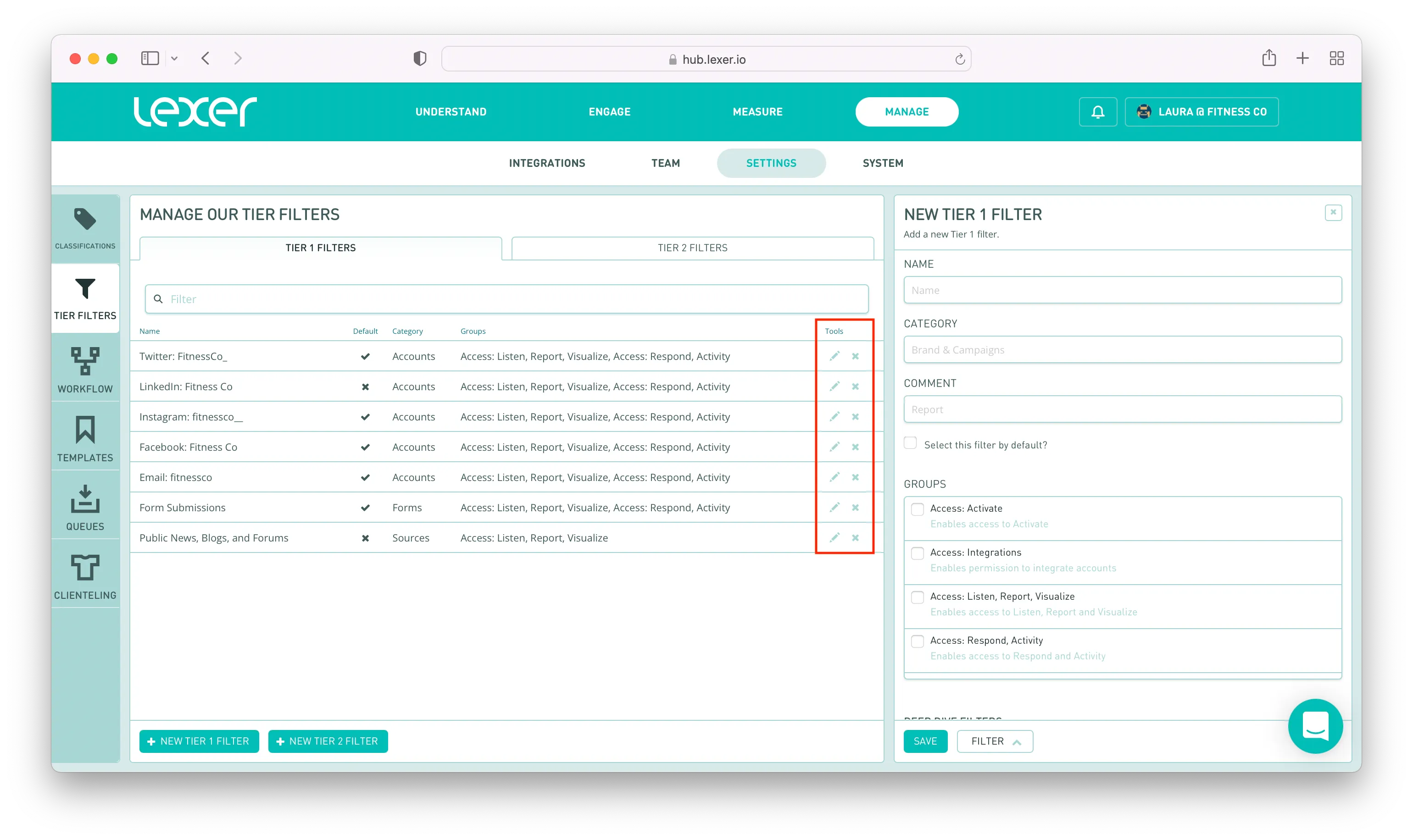Open the Integrations tab in submenu

(x=546, y=163)
